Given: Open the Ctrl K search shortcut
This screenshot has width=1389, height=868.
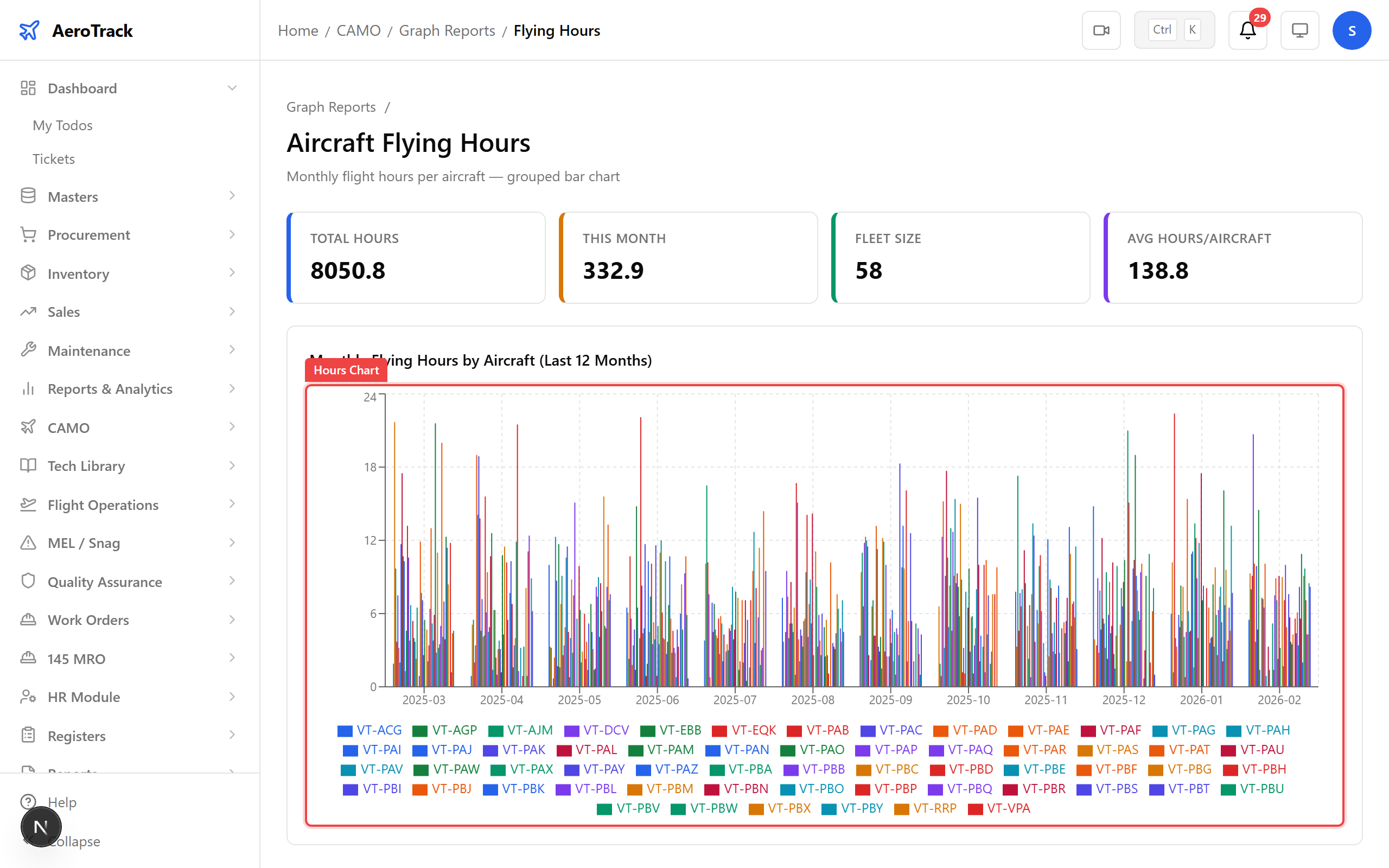Looking at the screenshot, I should click(x=1174, y=29).
